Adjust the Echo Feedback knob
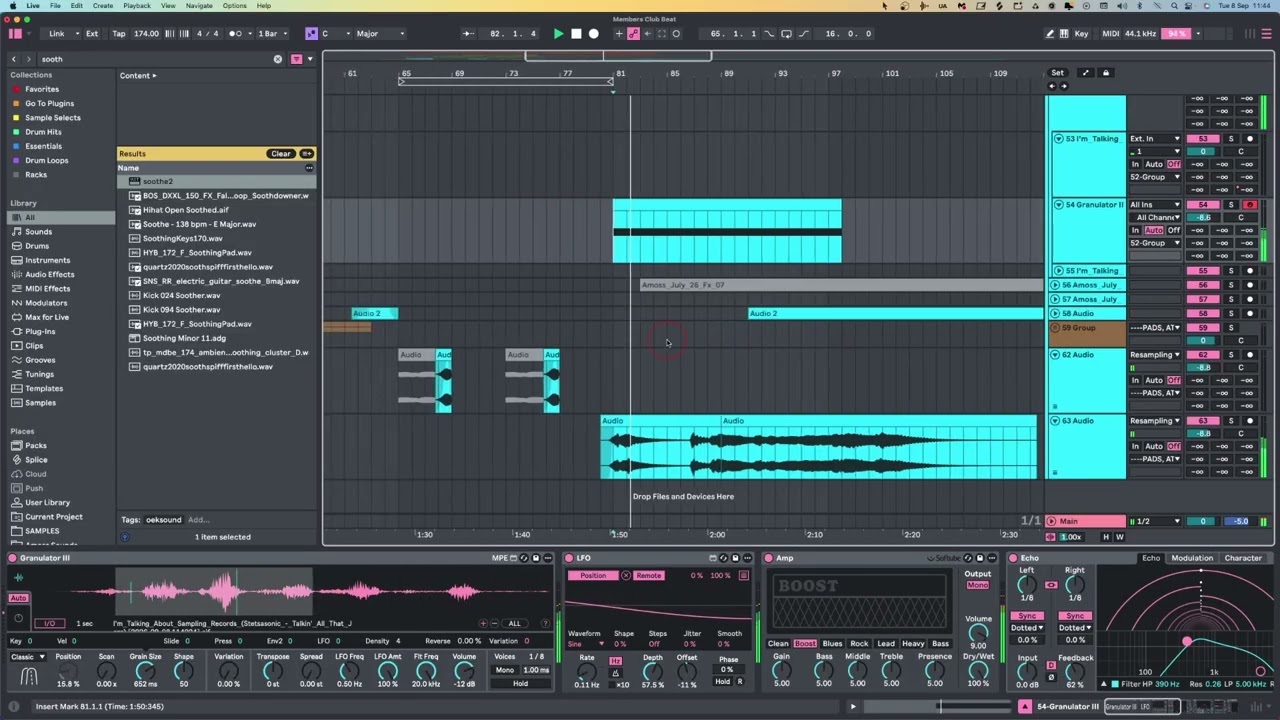1280x720 pixels. tap(1075, 673)
